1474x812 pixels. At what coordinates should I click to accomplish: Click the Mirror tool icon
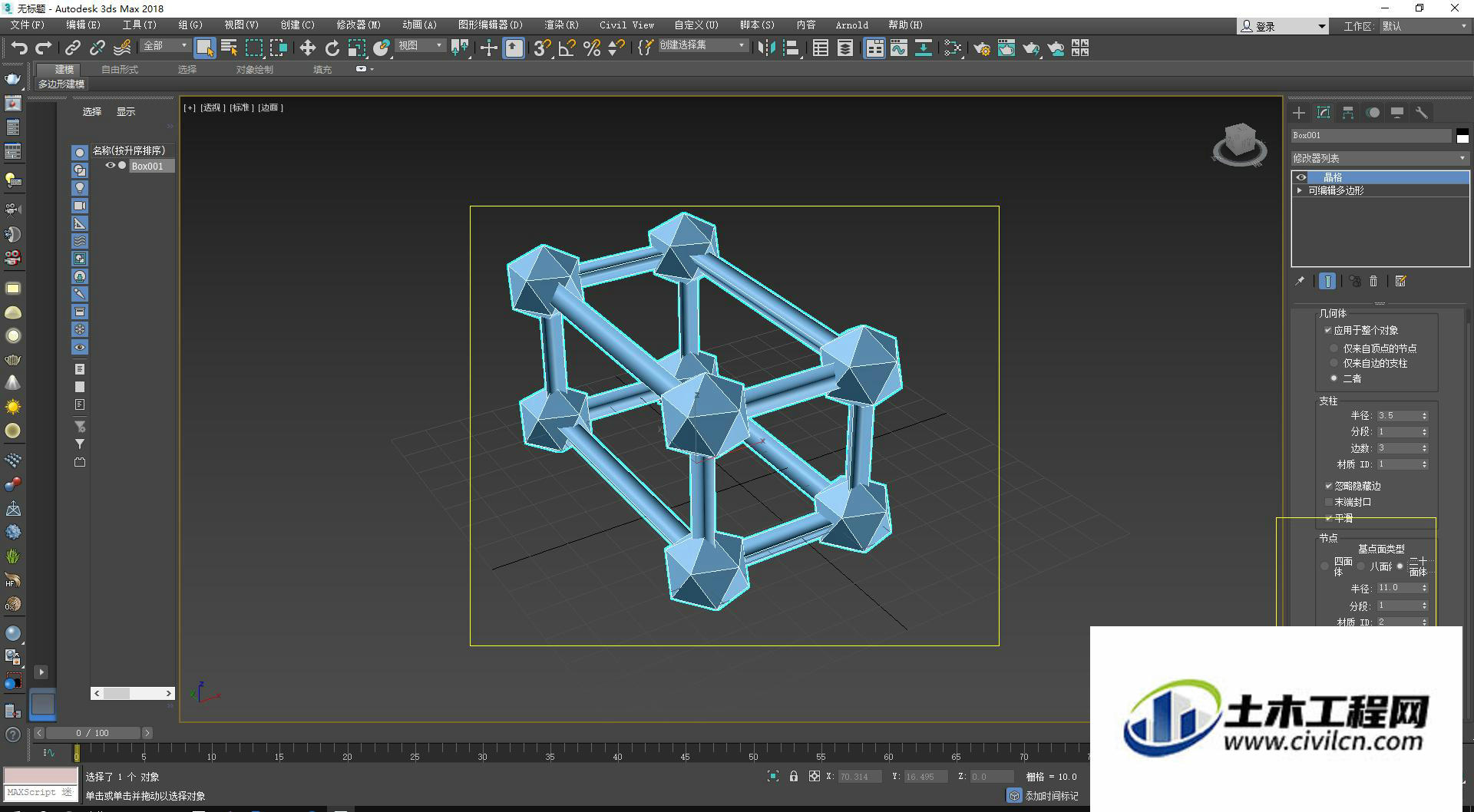click(x=765, y=48)
